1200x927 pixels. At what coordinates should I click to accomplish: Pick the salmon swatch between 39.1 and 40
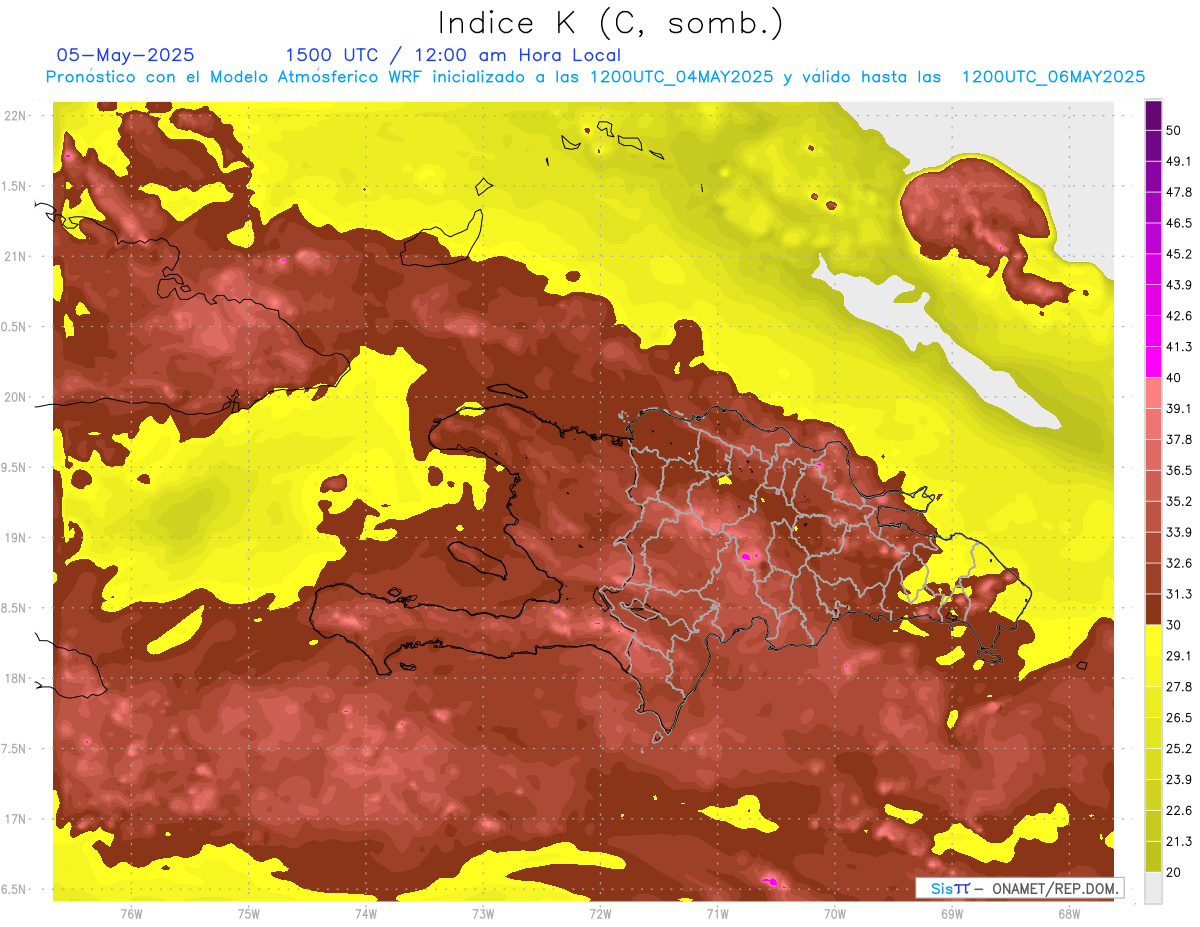[1153, 393]
